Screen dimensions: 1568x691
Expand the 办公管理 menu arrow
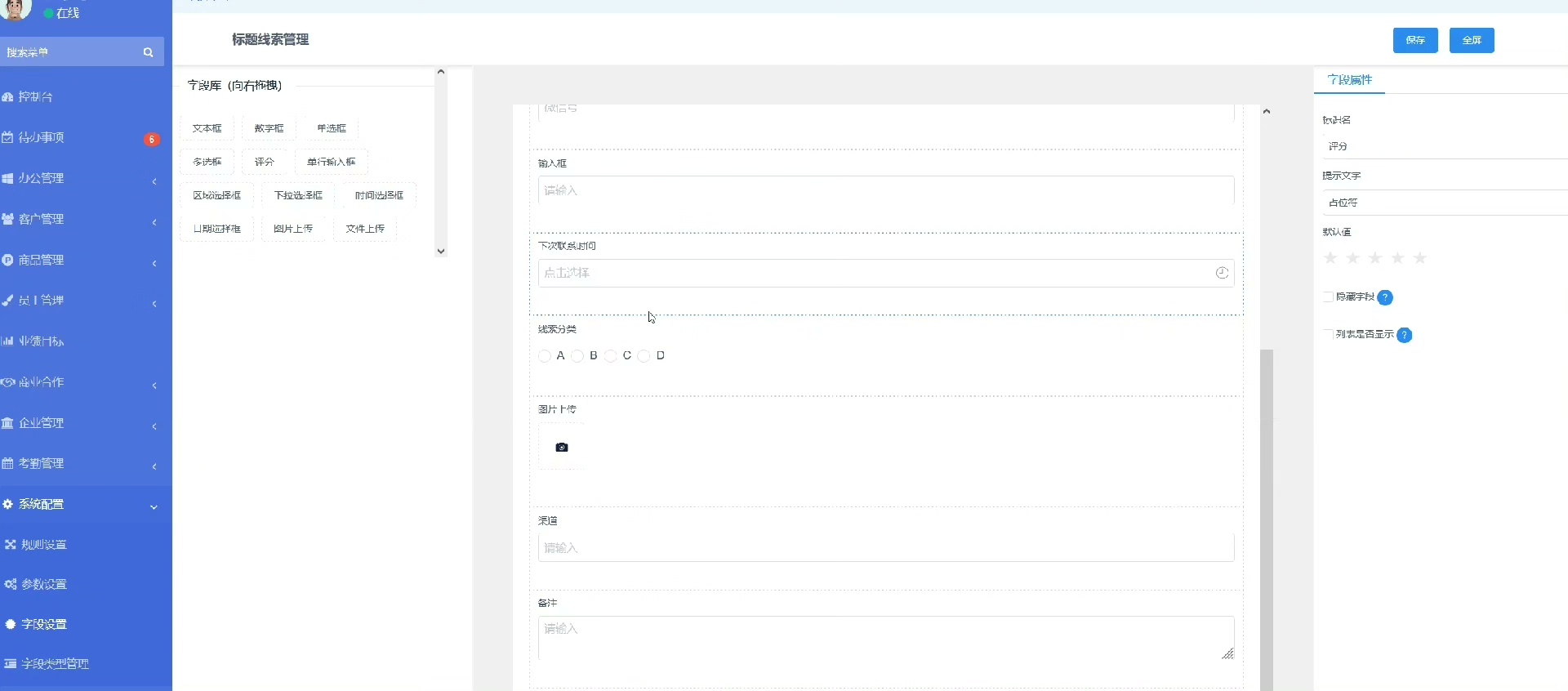point(154,181)
